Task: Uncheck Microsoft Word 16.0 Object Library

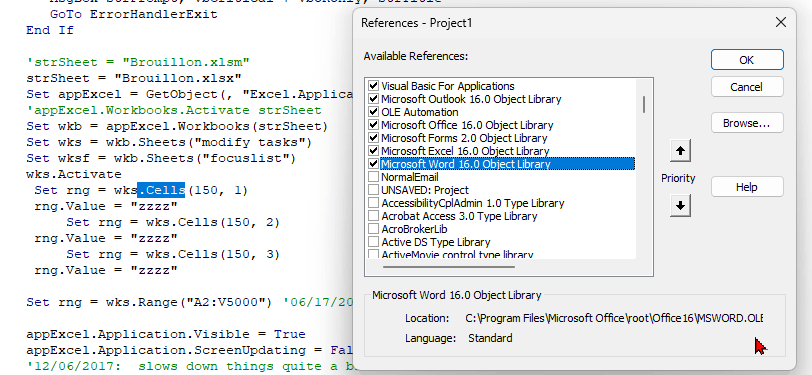Action: tap(373, 164)
